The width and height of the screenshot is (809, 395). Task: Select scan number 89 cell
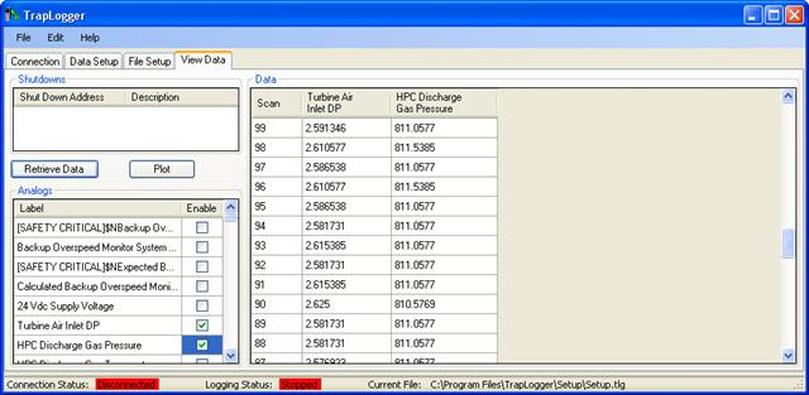pyautogui.click(x=277, y=324)
